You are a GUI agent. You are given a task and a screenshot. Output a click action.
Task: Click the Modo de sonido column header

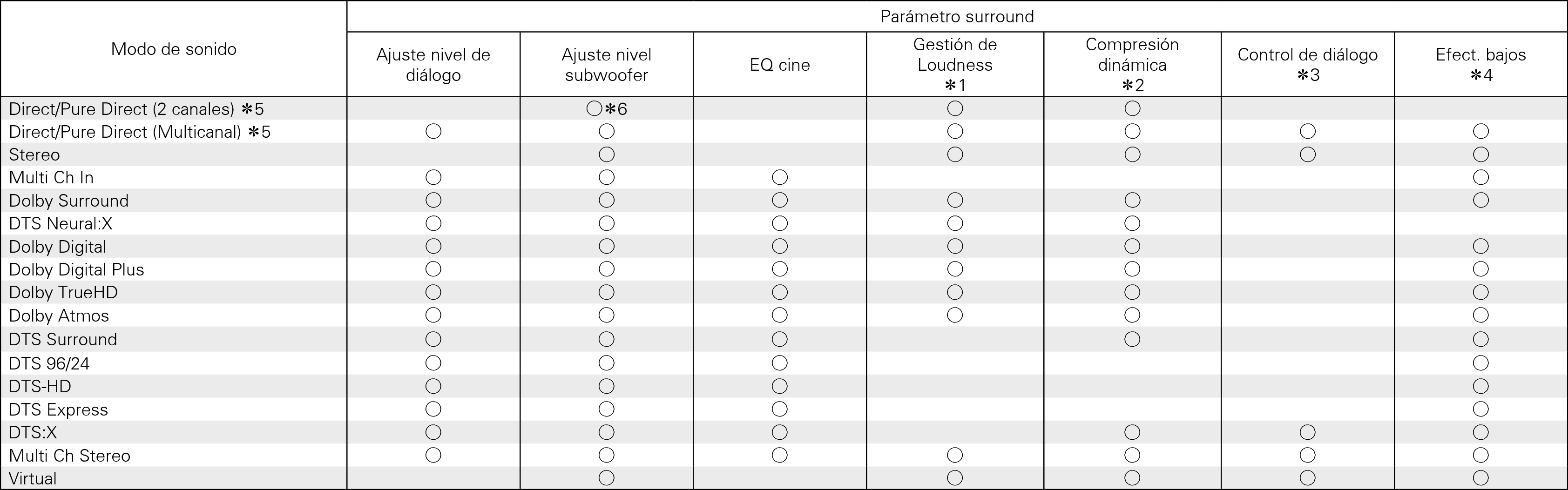click(174, 49)
